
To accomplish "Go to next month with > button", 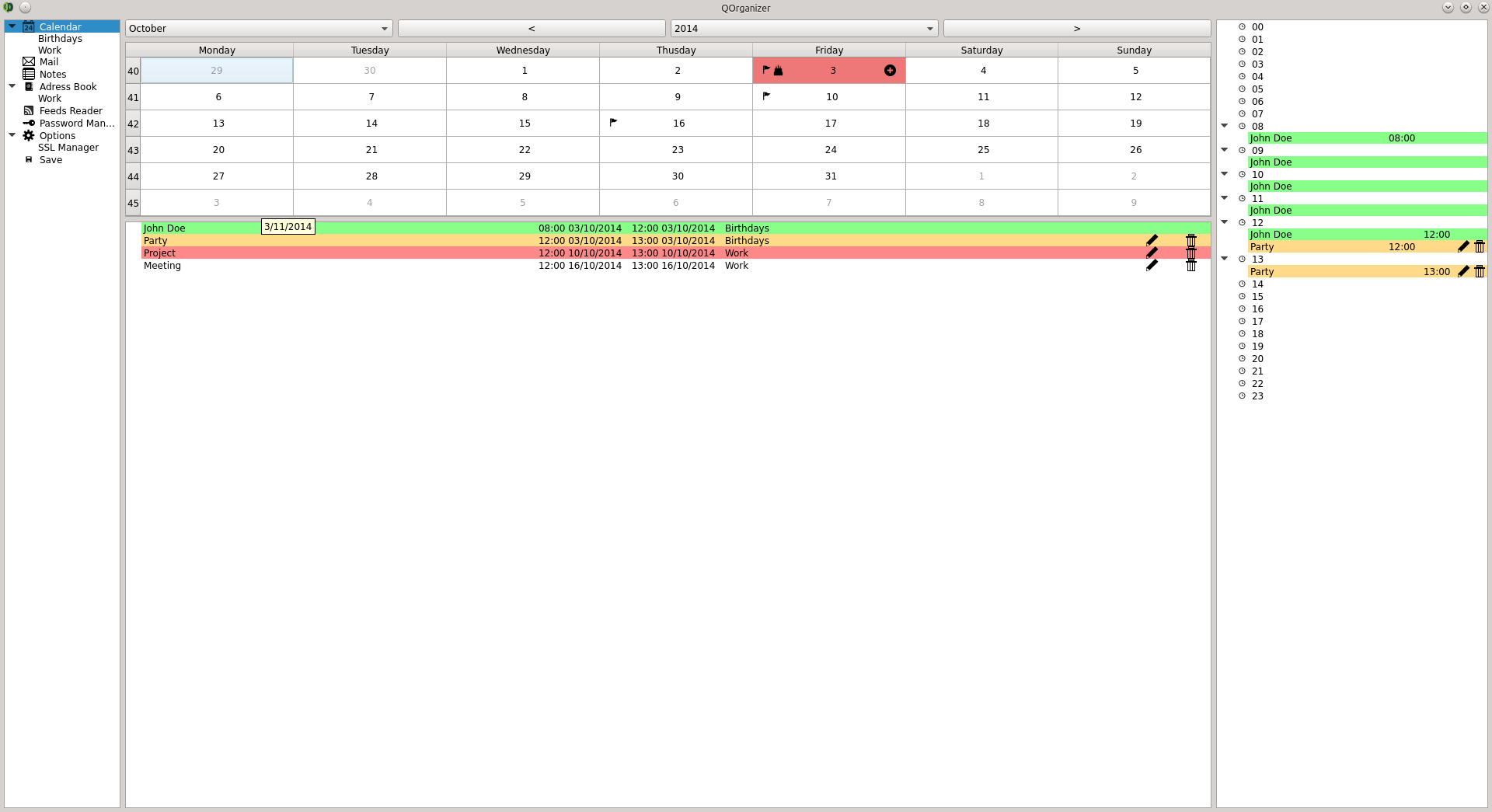I will pos(1077,29).
